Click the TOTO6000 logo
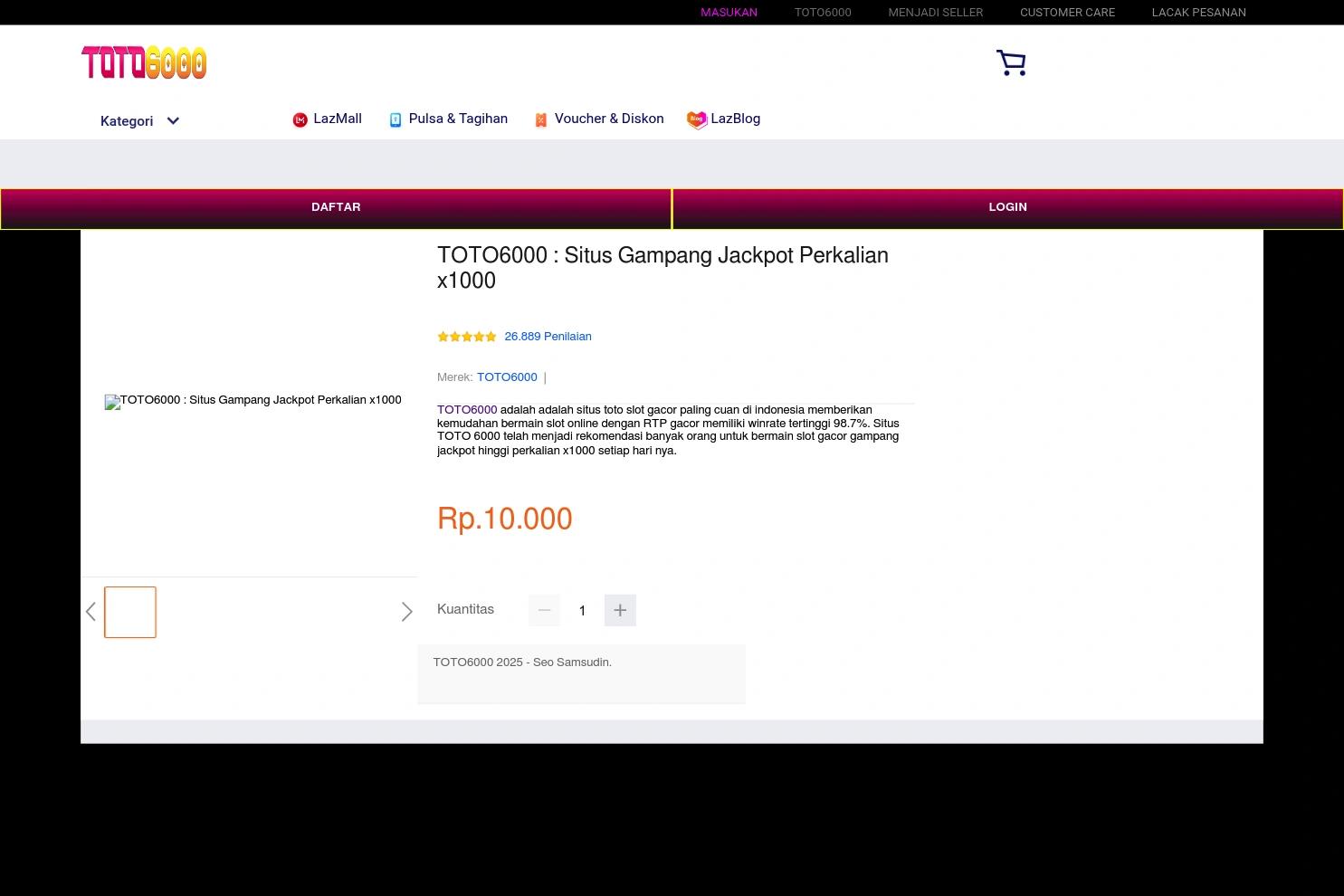 coord(144,62)
